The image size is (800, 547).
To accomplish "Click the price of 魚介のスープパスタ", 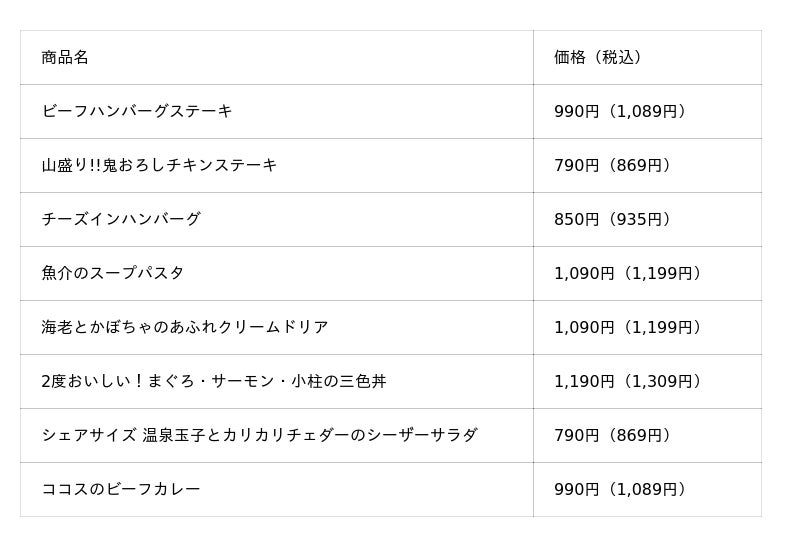I will pos(627,273).
